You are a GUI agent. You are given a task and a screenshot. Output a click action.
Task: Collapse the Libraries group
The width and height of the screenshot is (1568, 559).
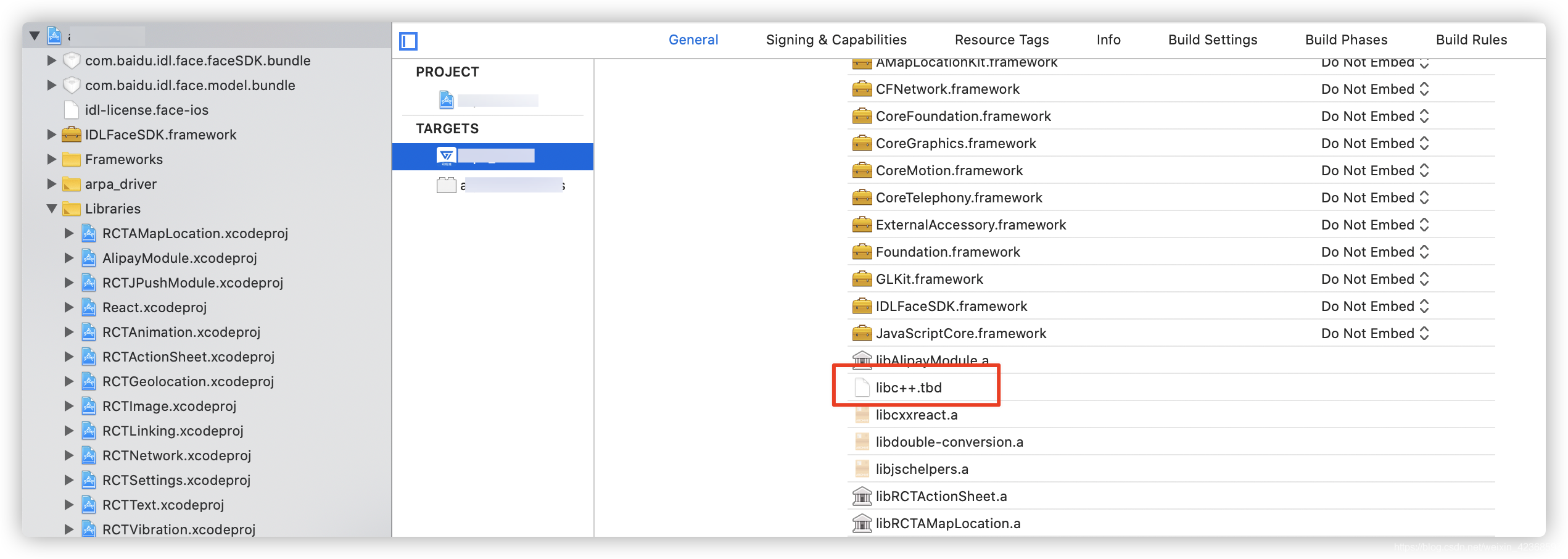click(x=52, y=209)
